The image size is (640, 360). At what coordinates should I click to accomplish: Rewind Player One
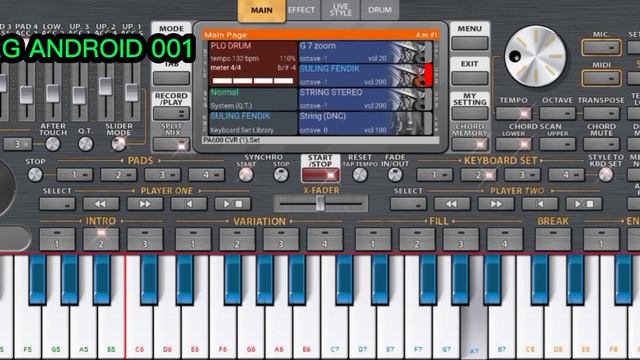[101, 204]
